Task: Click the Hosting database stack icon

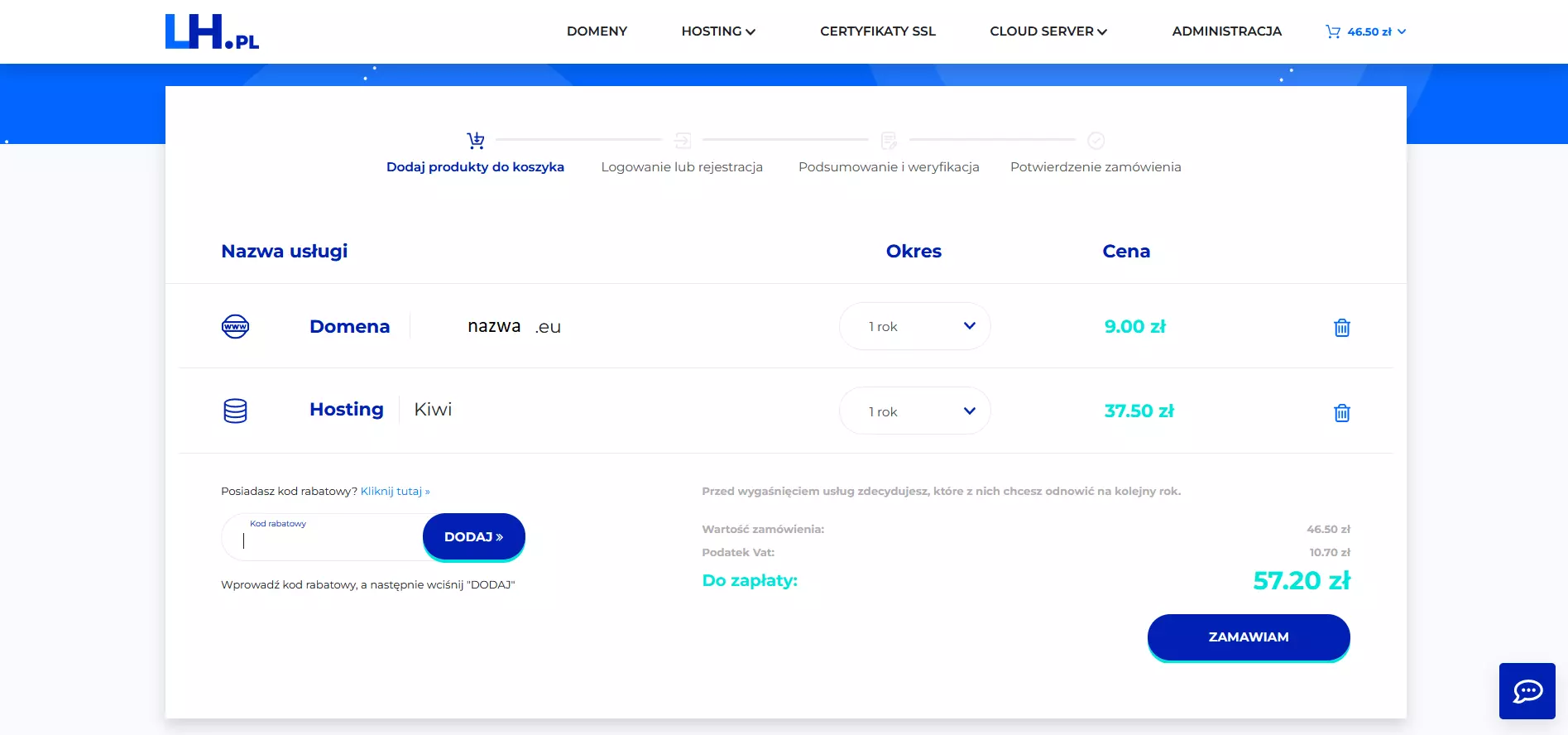Action: click(236, 411)
